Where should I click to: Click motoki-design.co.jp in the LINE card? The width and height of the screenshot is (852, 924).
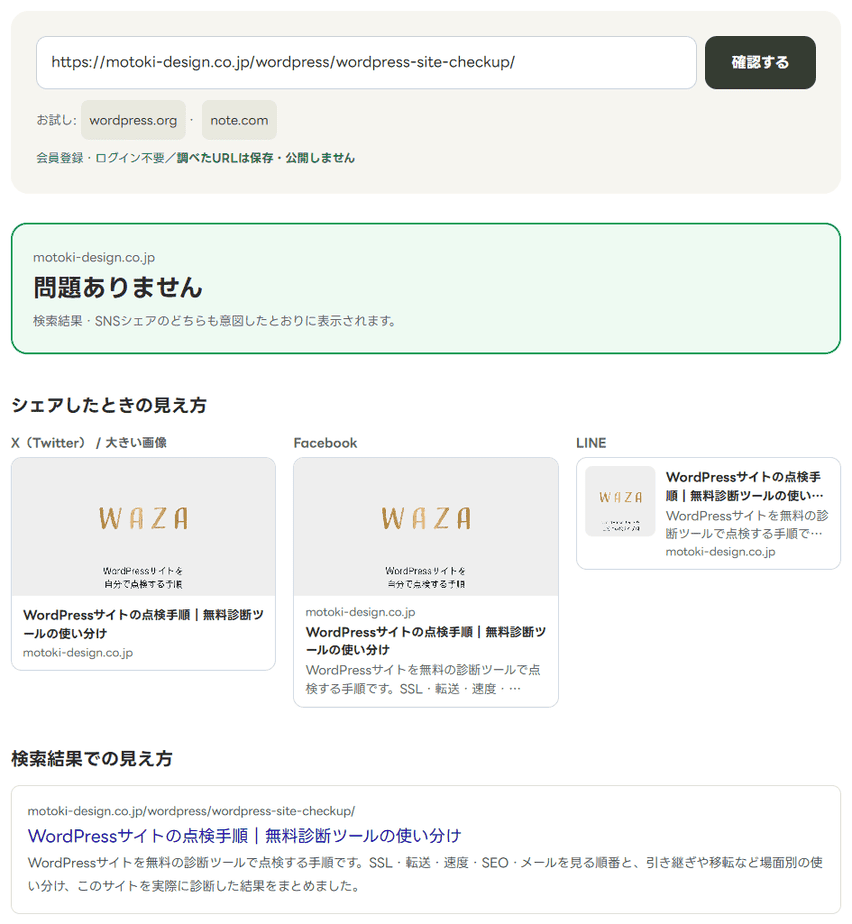click(720, 552)
